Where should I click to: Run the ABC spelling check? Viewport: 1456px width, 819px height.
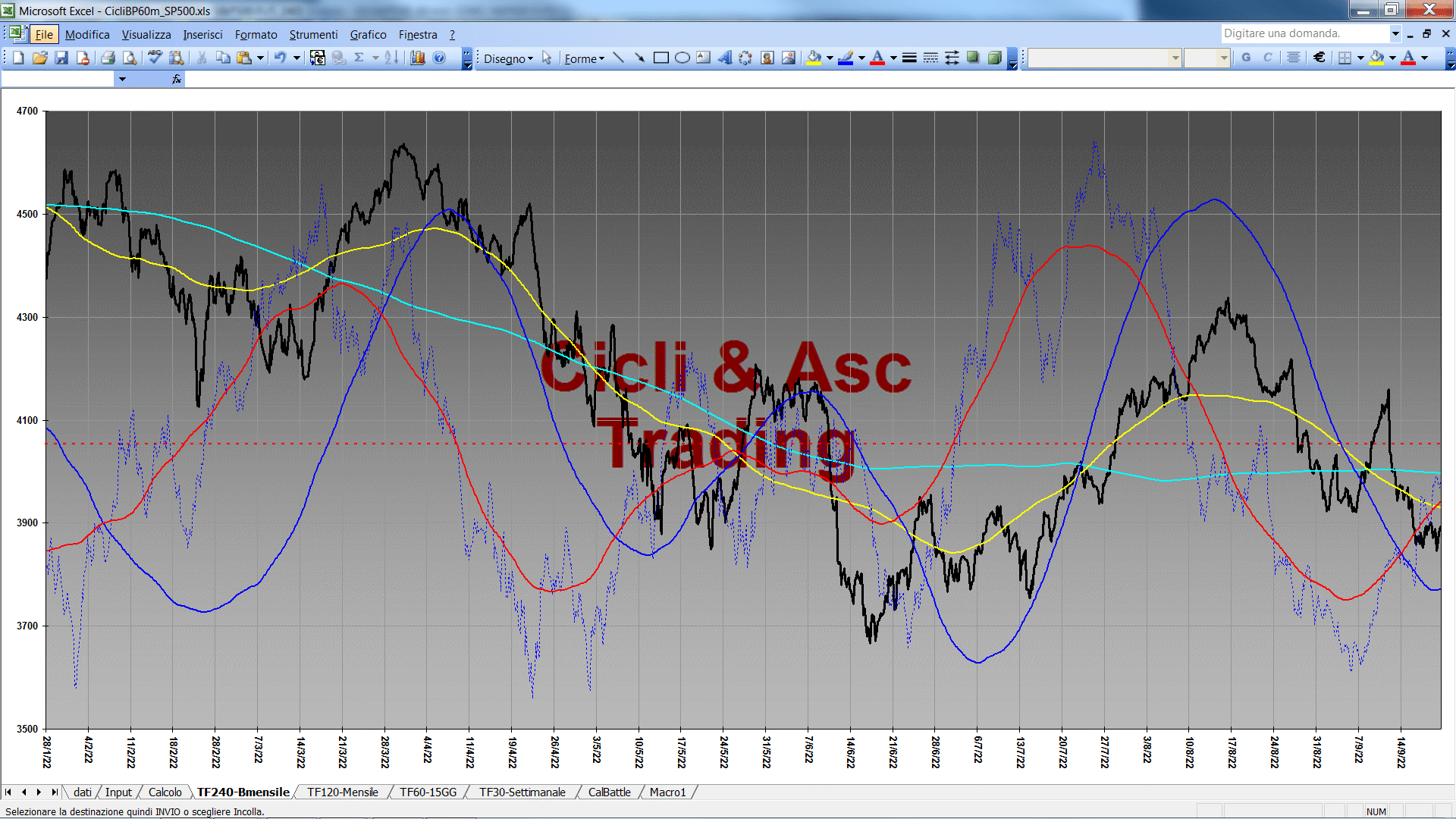coord(155,58)
